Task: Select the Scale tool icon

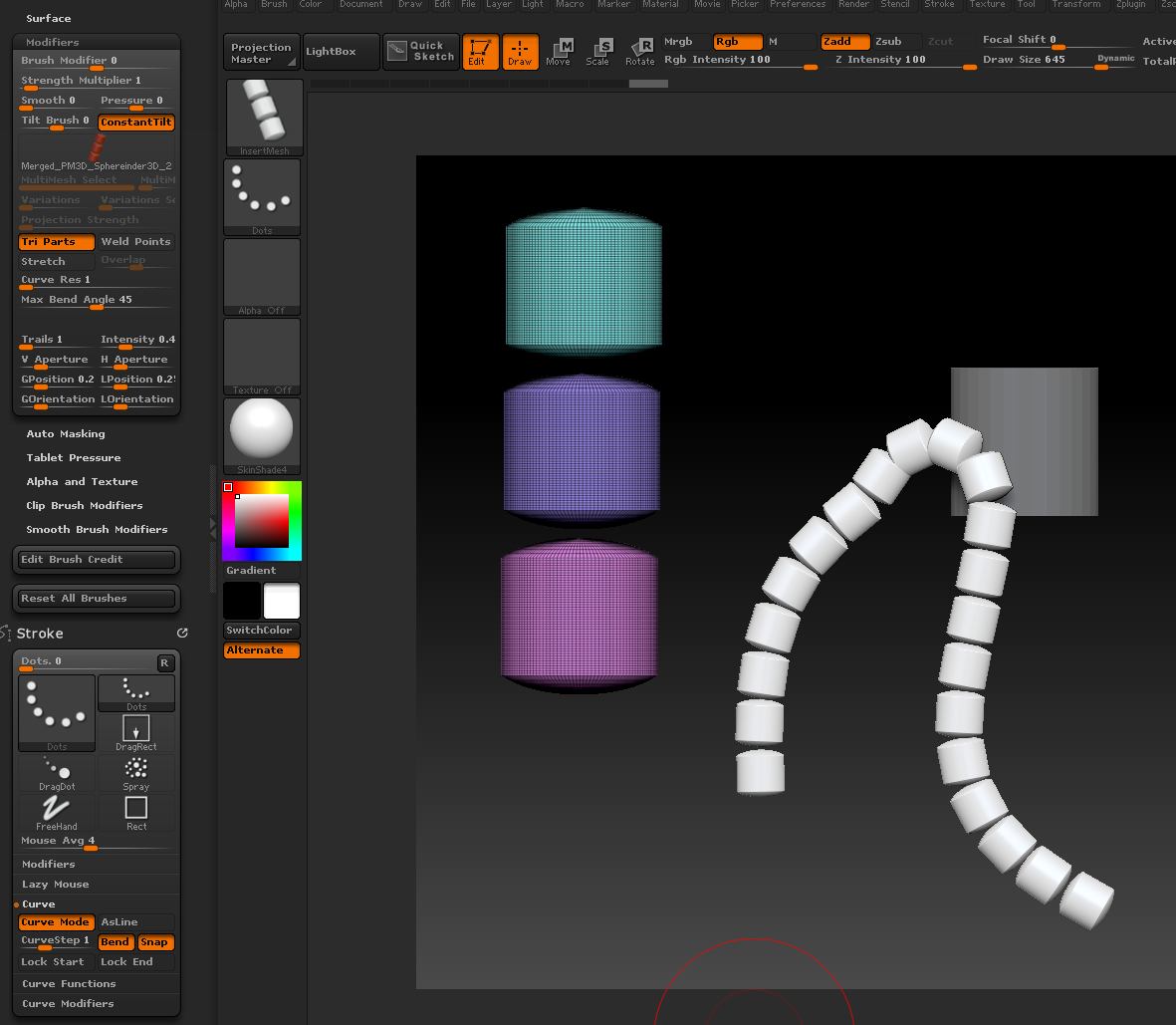Action: (597, 52)
